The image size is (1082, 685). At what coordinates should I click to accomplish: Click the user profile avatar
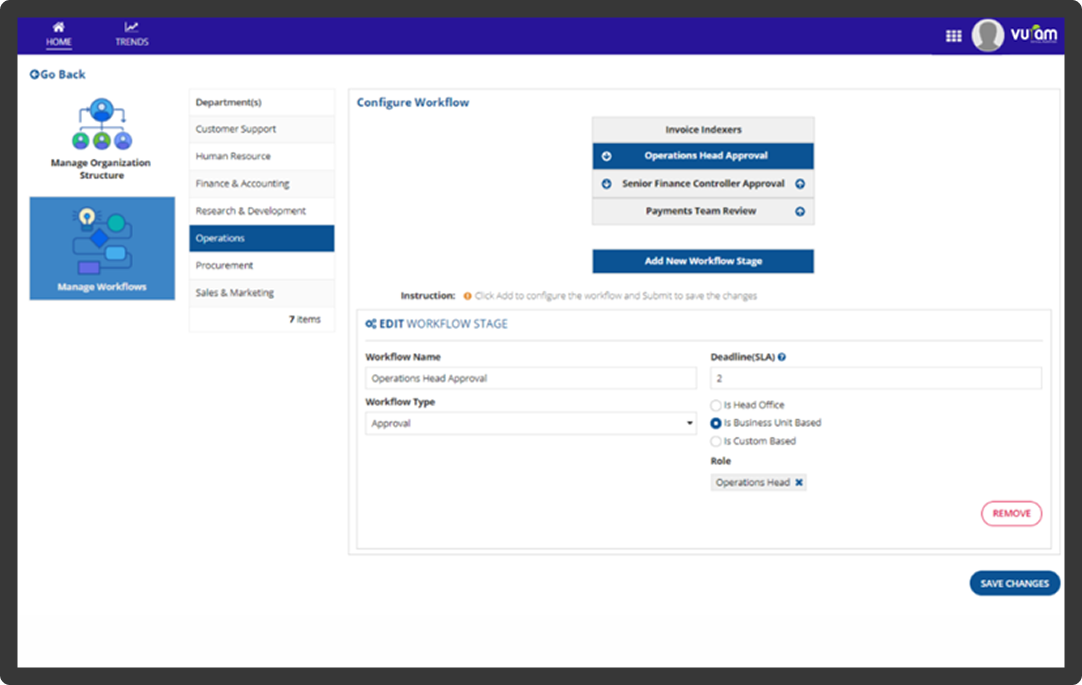pyautogui.click(x=986, y=34)
